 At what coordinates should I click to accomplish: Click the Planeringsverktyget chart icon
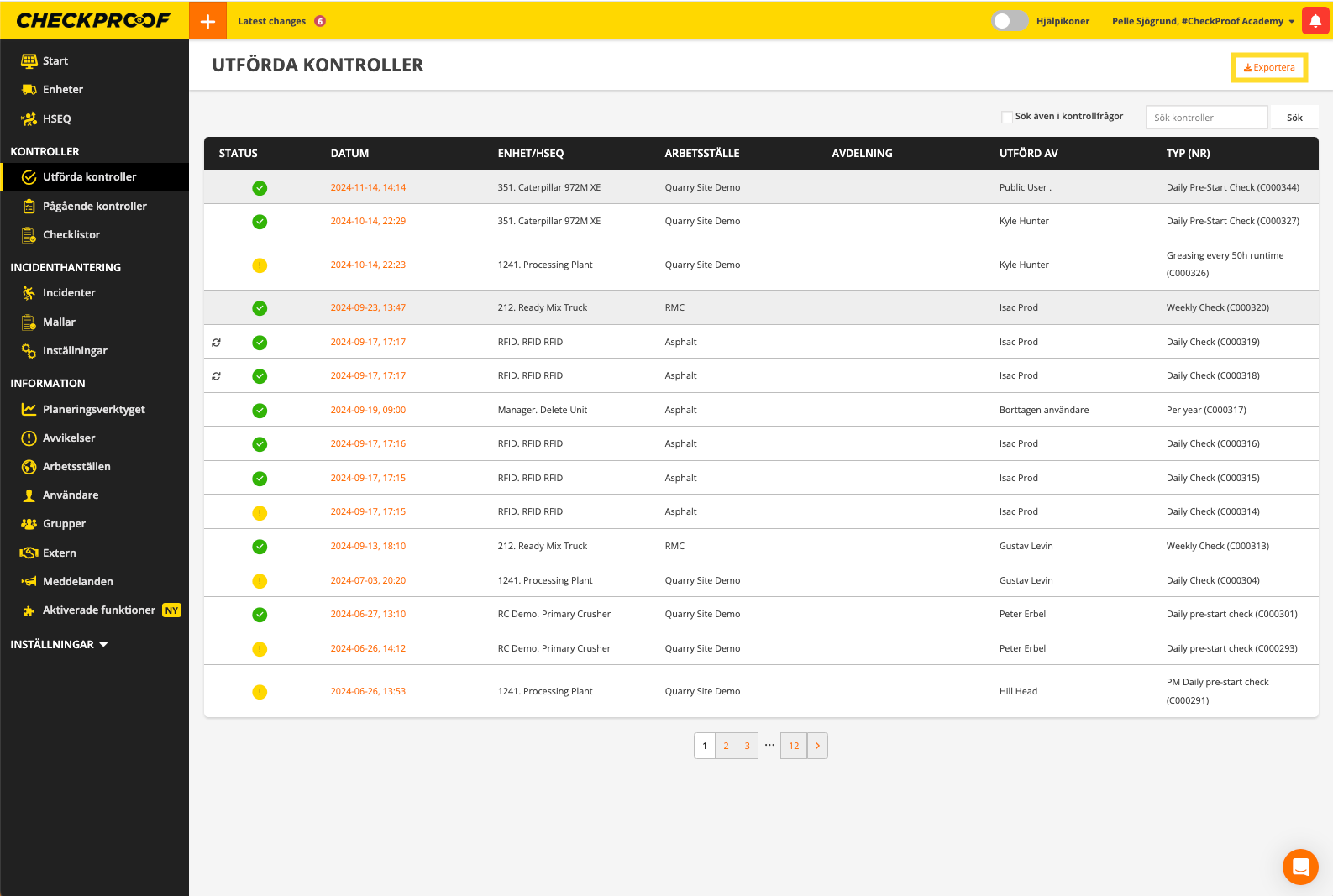[29, 410]
